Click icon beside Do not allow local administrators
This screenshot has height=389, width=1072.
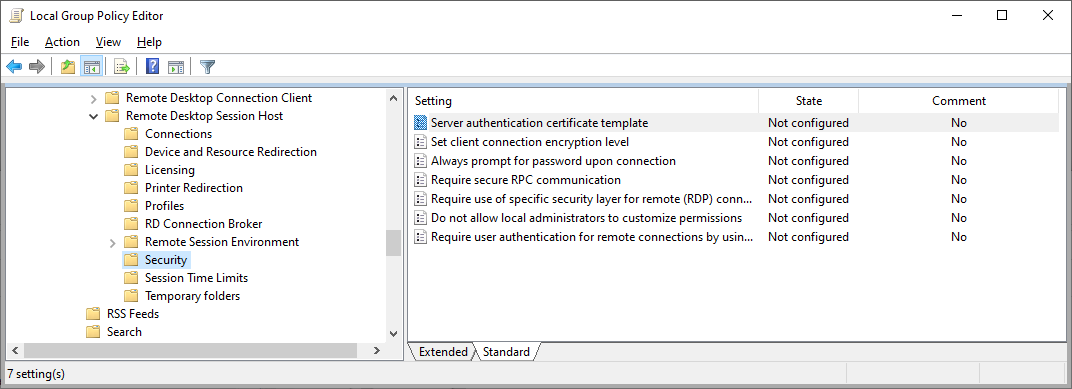tap(420, 218)
